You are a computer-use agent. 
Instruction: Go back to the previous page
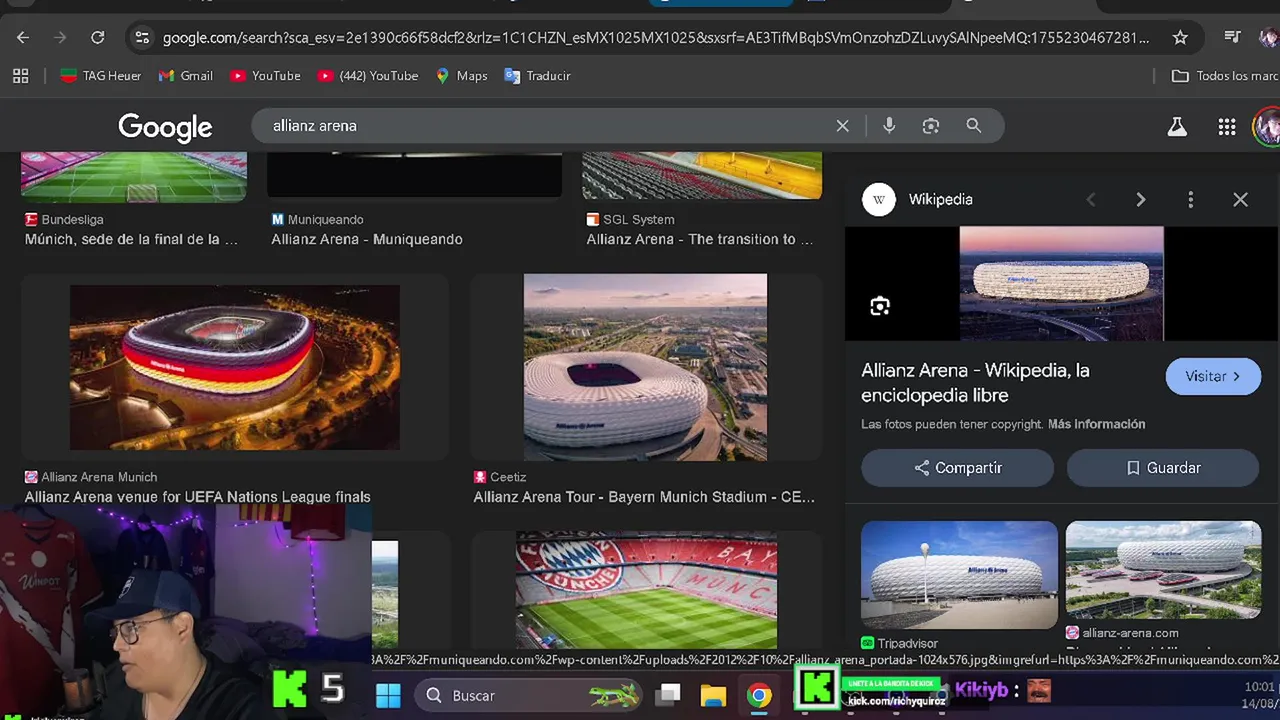pos(23,38)
